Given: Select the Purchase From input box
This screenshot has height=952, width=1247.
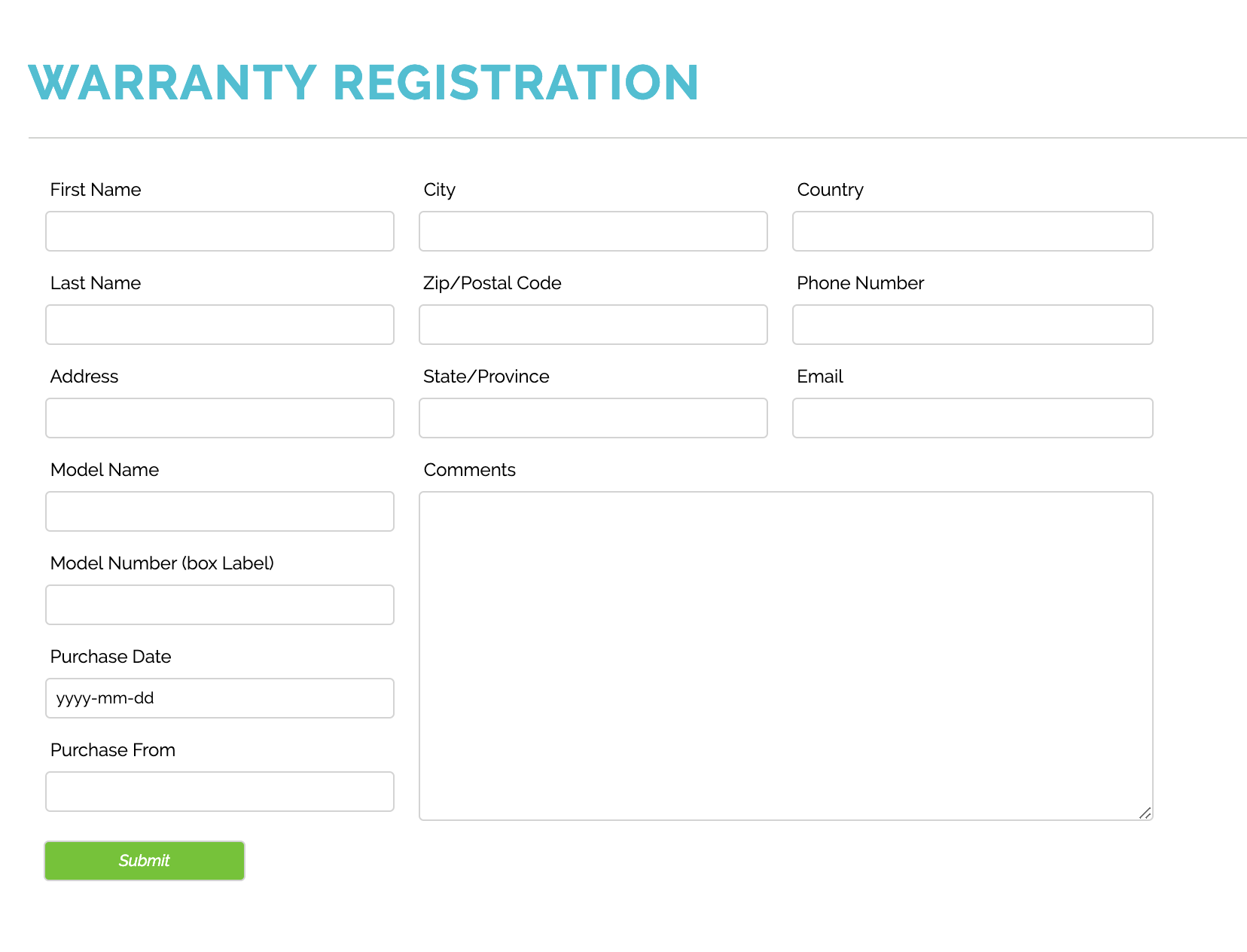Looking at the screenshot, I should [x=219, y=792].
